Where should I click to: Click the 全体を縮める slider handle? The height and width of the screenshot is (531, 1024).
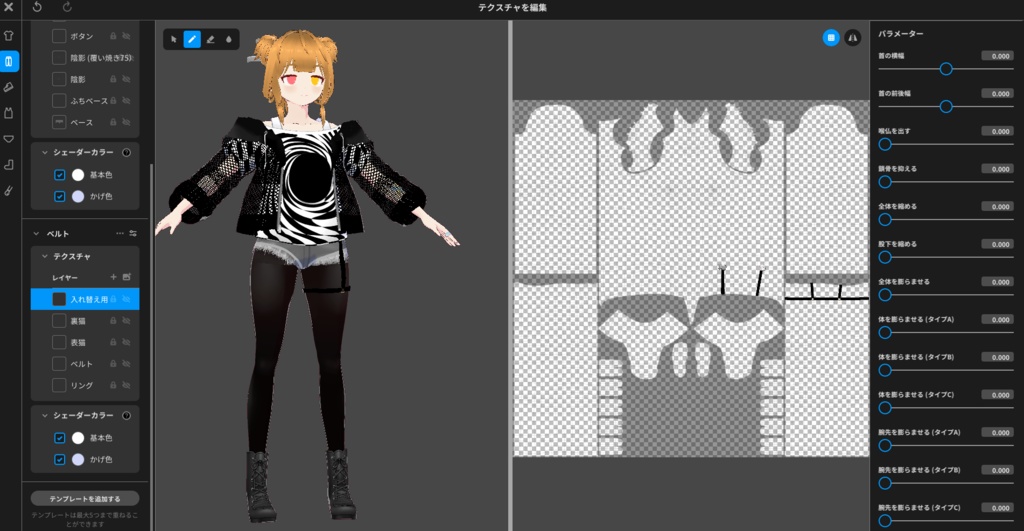tap(885, 219)
